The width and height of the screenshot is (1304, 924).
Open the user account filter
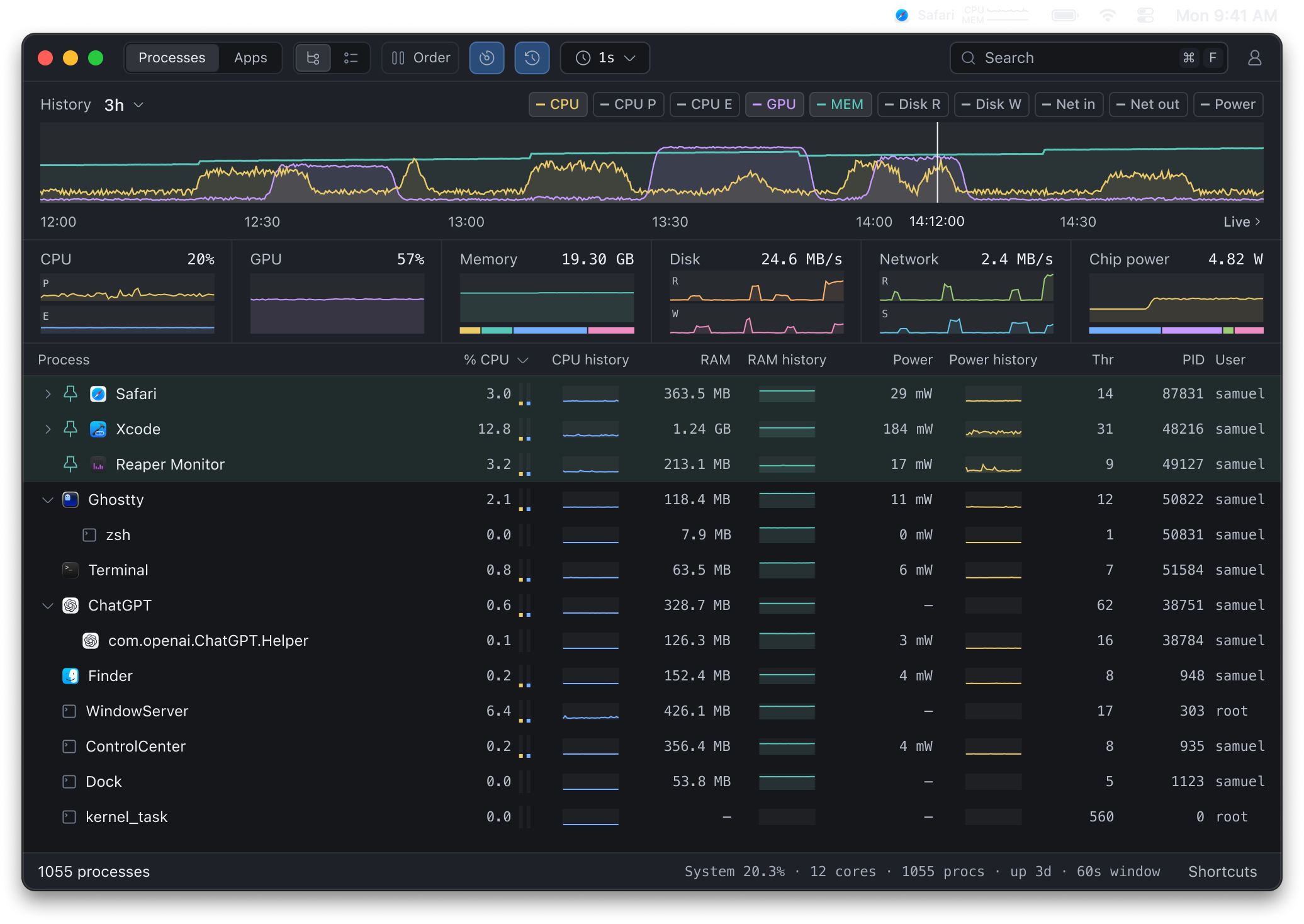(x=1254, y=58)
